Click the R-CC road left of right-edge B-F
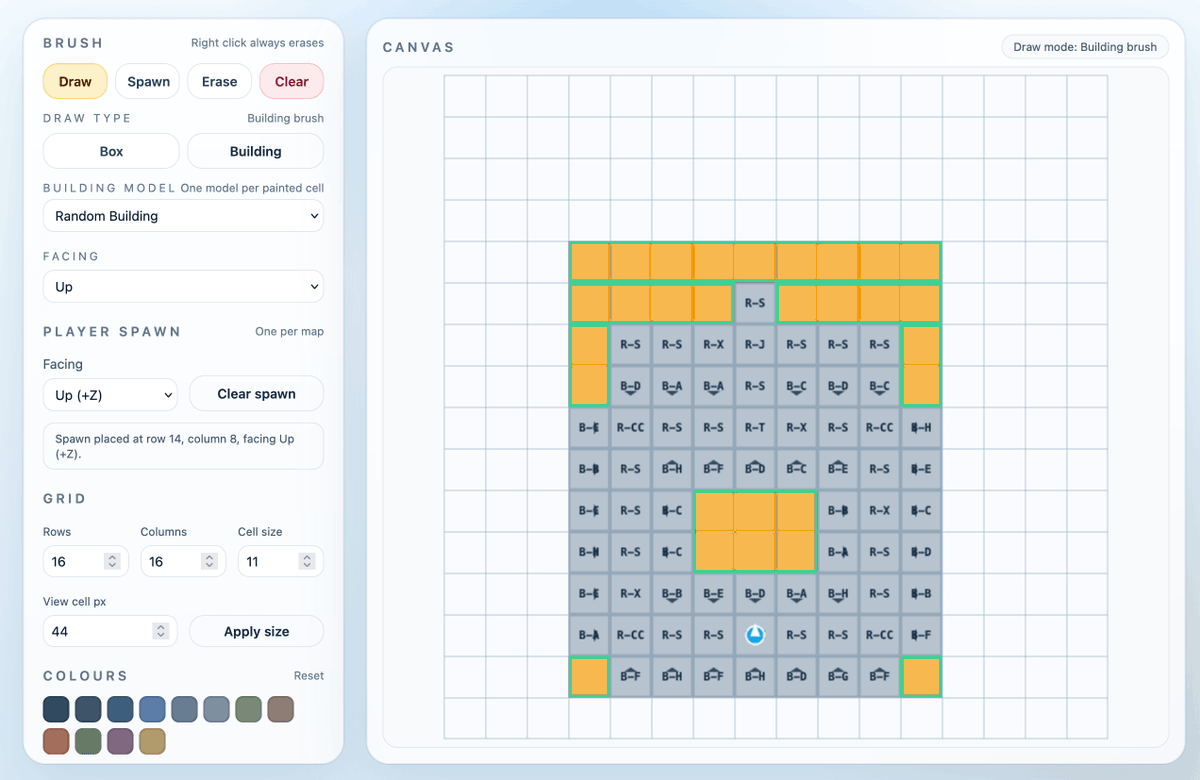 point(880,636)
